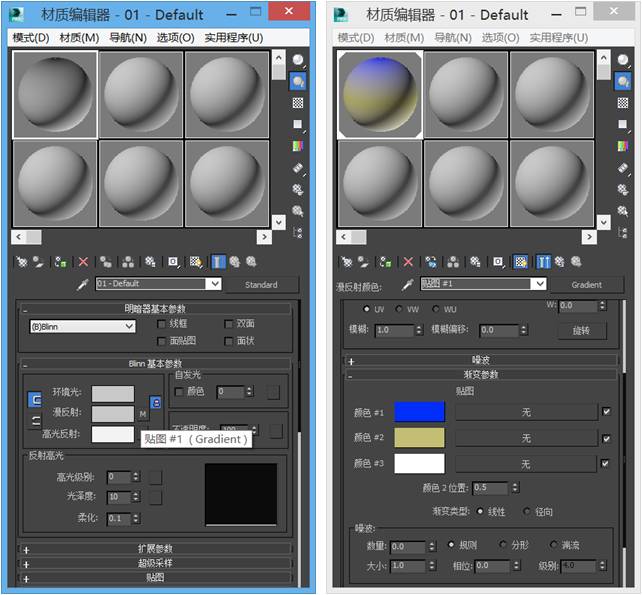Open 实用程序(U) menu in left window

(x=234, y=38)
